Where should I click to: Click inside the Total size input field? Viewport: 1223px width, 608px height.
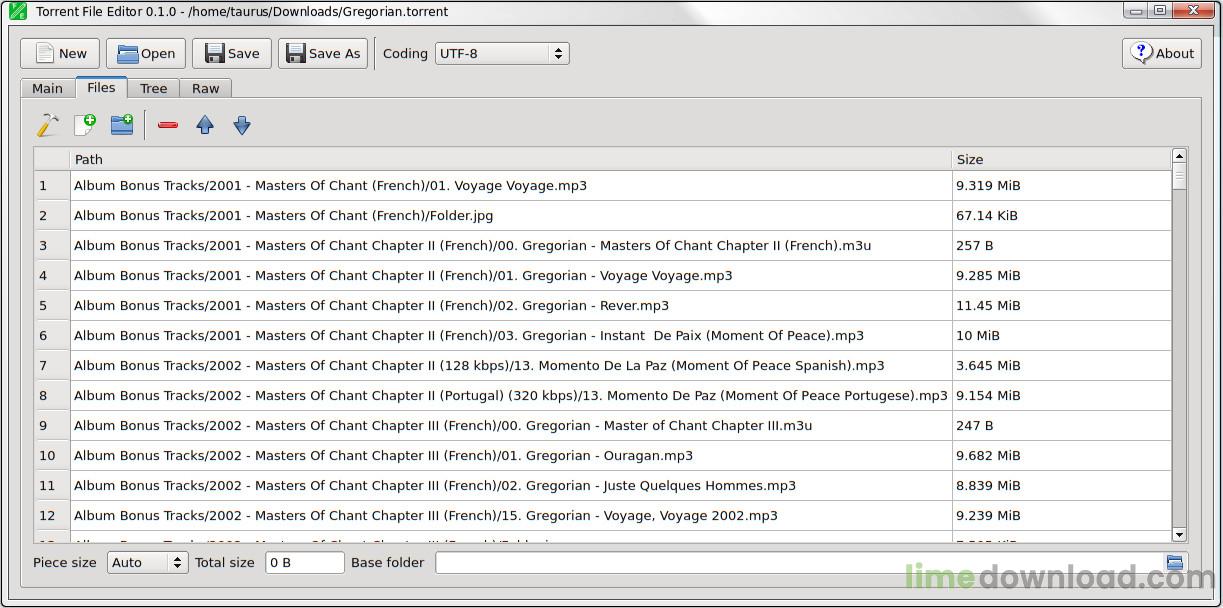304,562
